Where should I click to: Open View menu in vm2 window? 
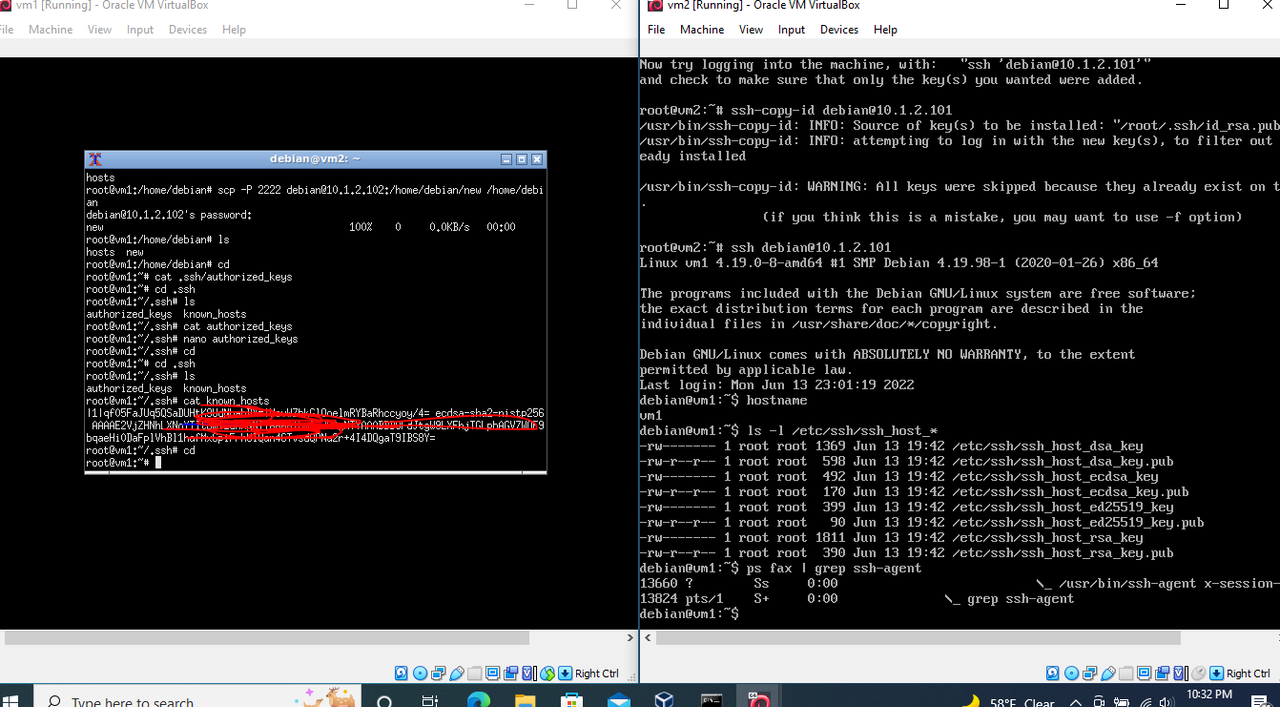coord(751,29)
